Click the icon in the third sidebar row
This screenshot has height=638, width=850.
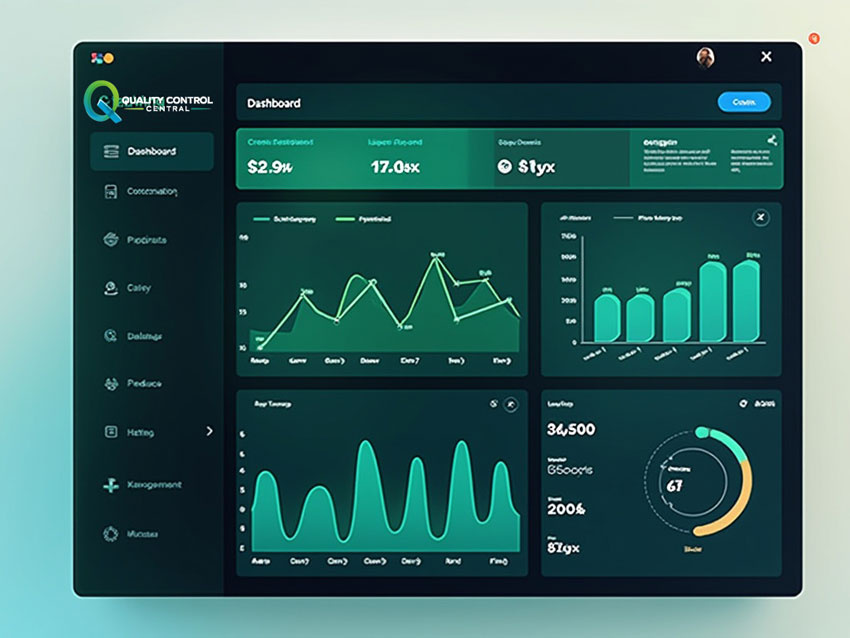point(110,240)
